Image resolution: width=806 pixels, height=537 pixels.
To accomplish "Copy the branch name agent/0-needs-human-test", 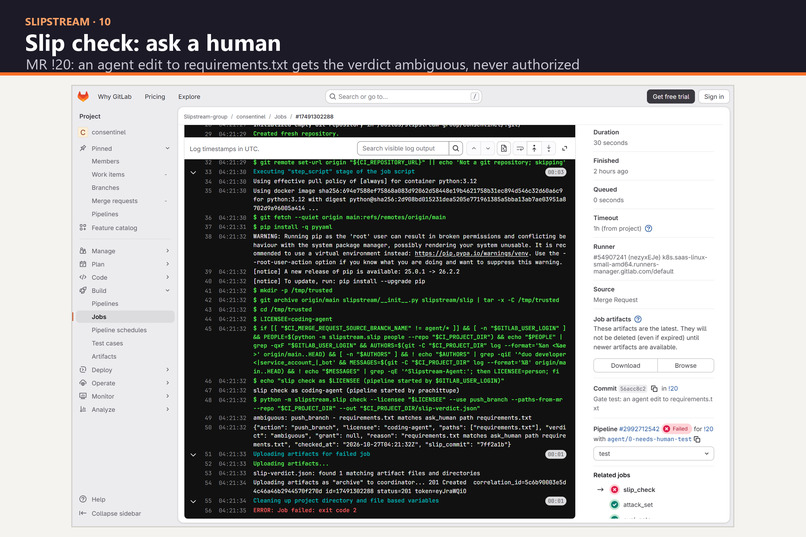I will coord(697,439).
